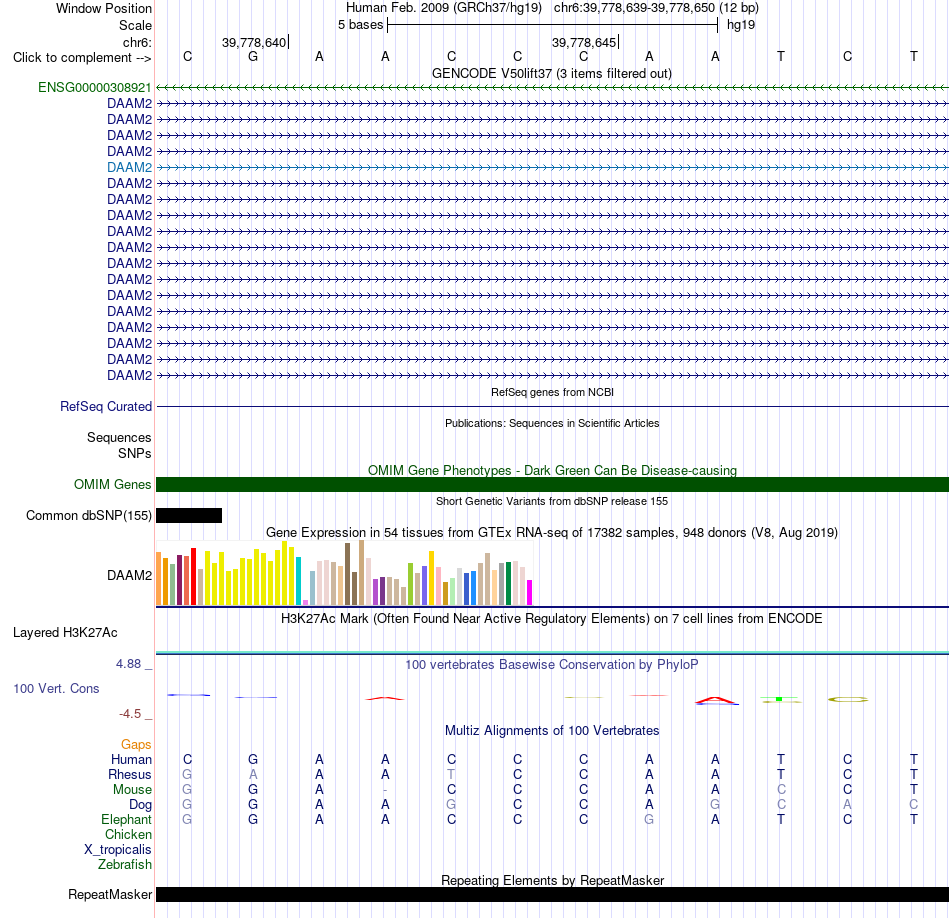Click the dash gap in the Mouse row

385,790
